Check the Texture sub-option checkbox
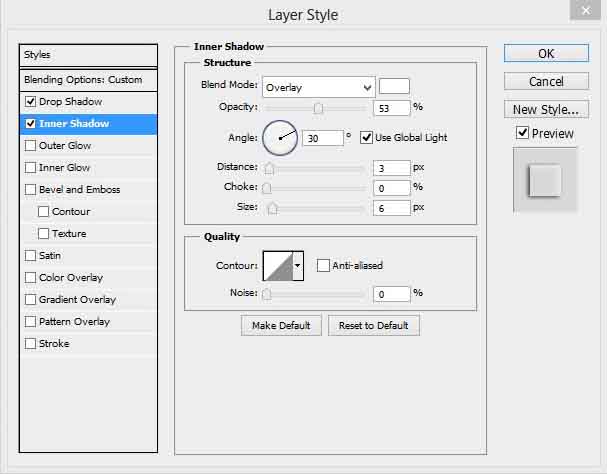 (43, 234)
